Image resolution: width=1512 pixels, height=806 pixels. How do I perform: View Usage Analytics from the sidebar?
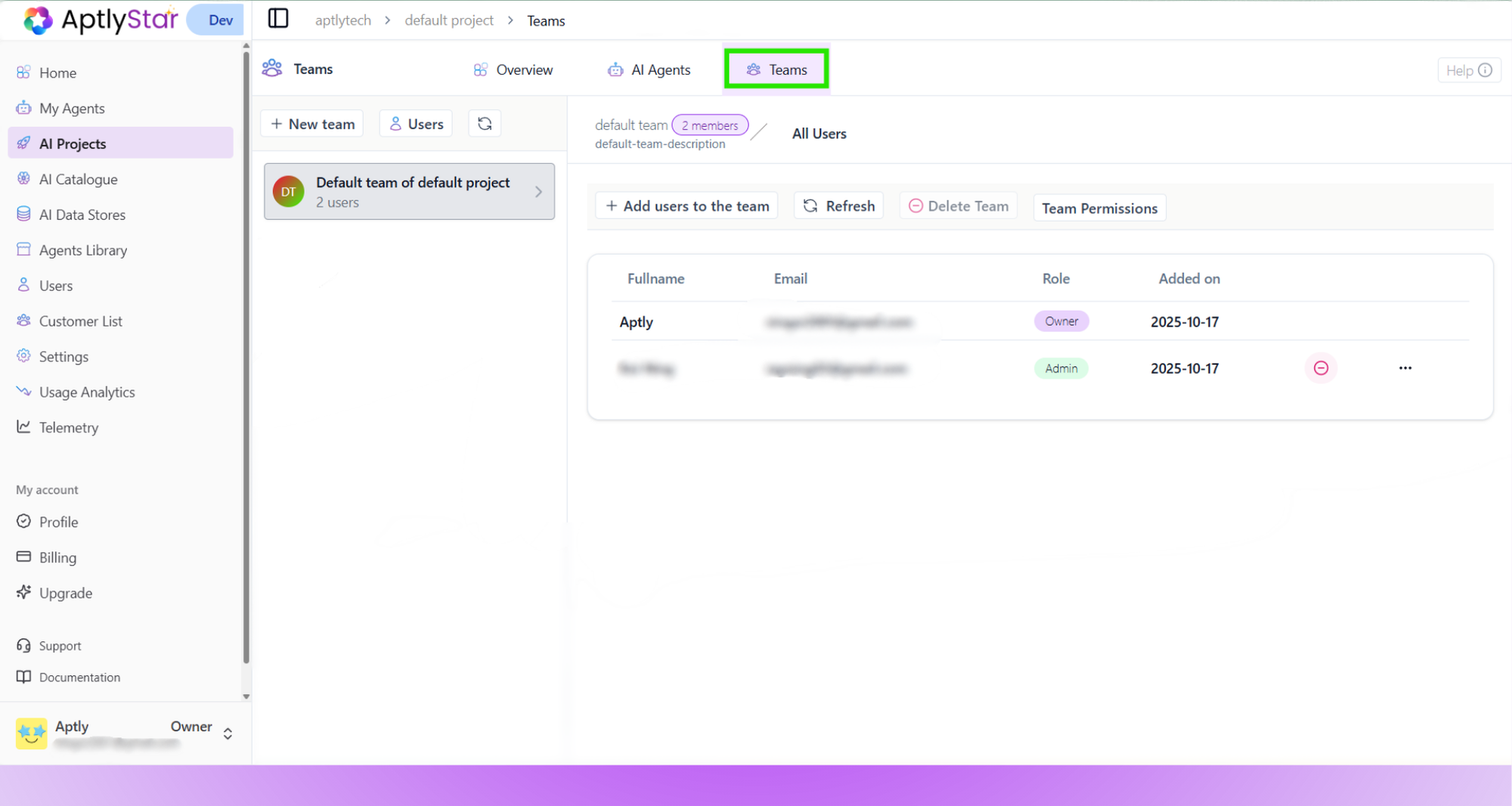86,392
